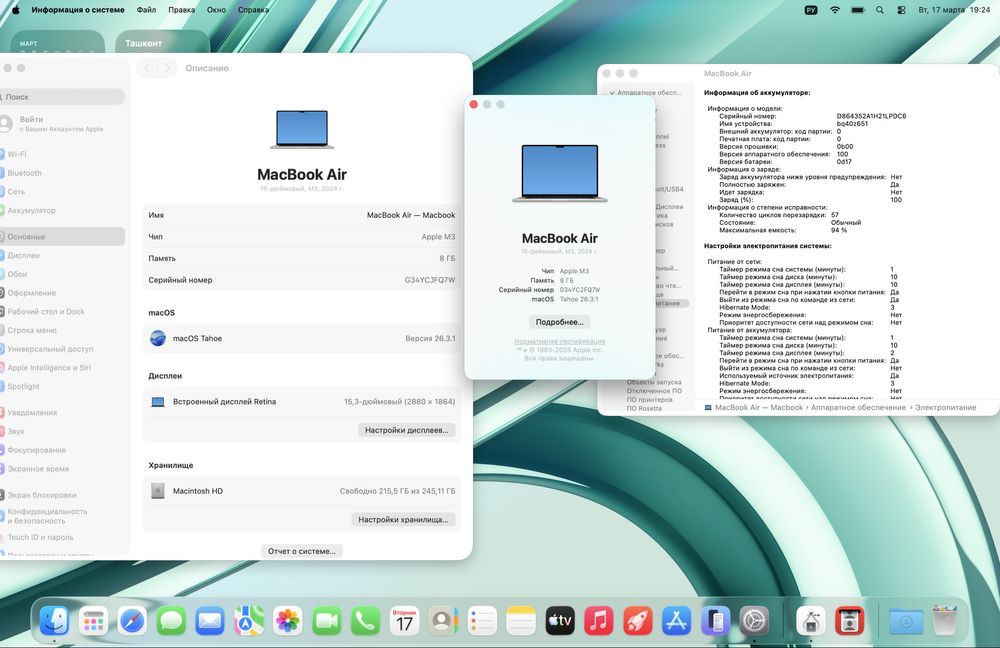Open the Окно menu

coord(216,10)
